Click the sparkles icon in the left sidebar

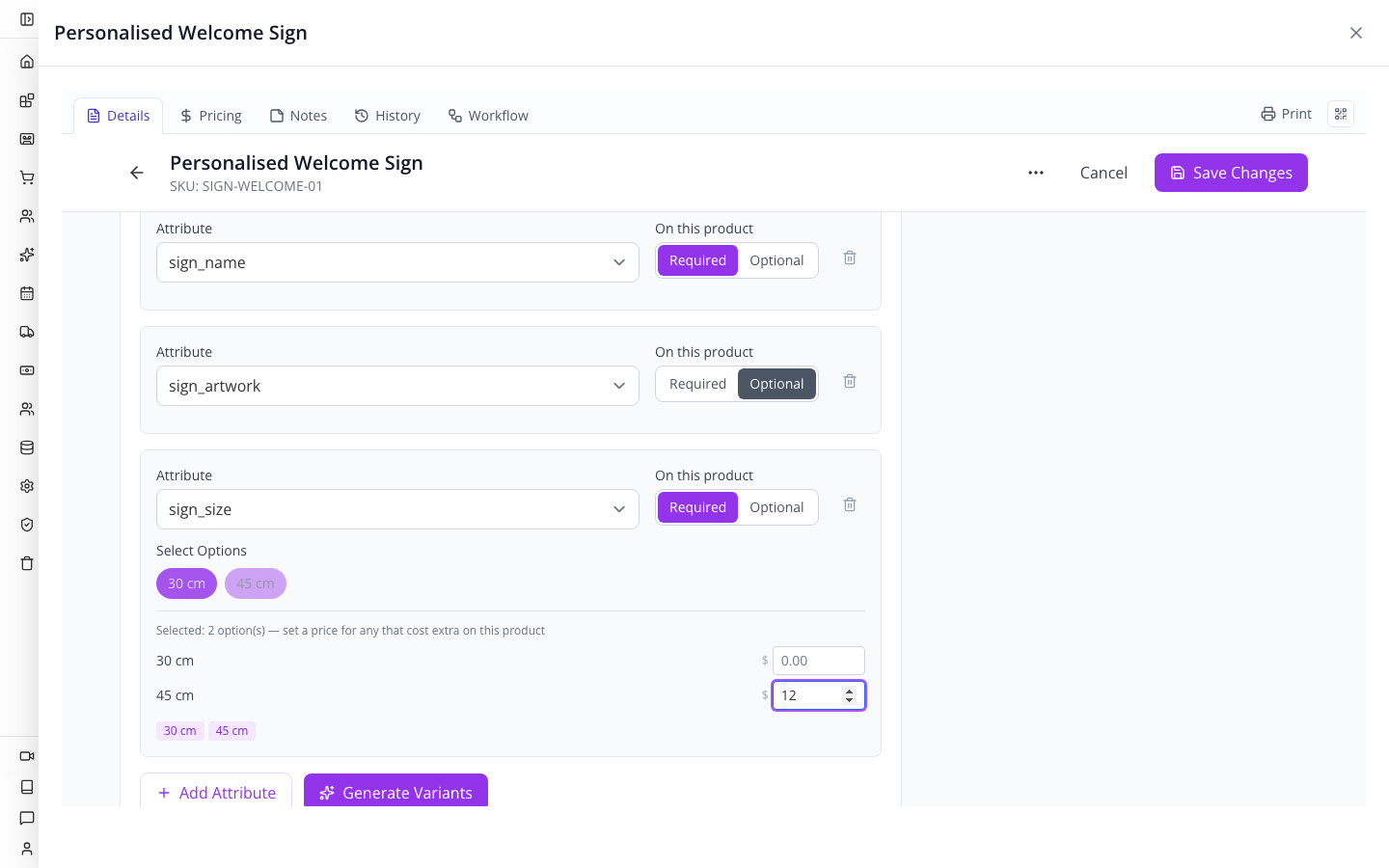[x=27, y=255]
